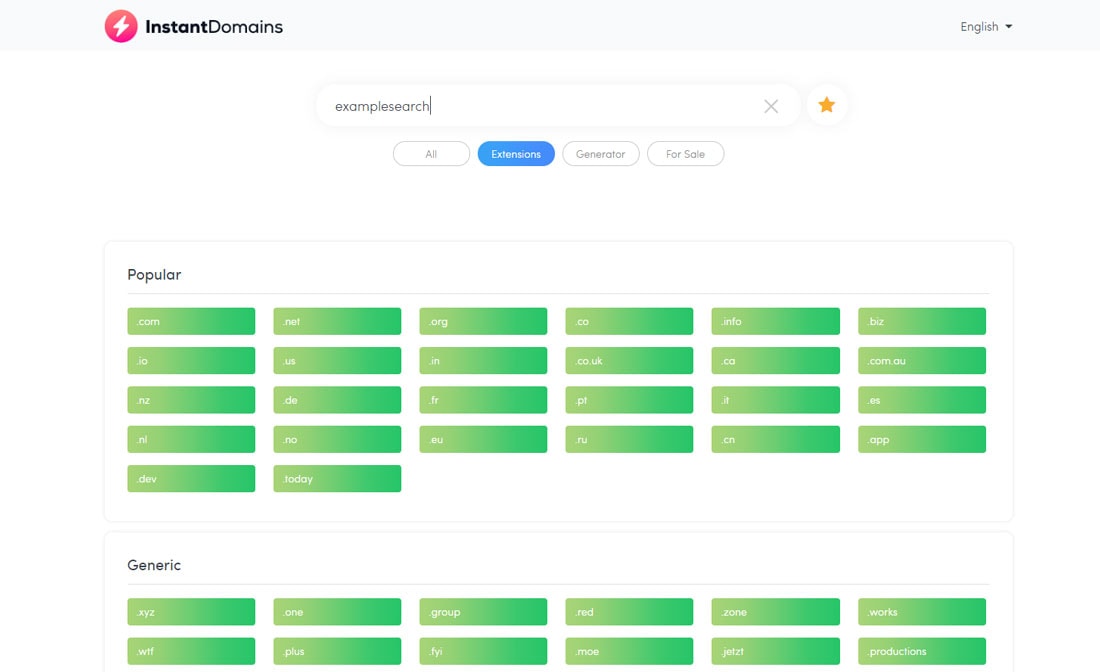The image size is (1100, 672).
Task: Click inside the examplesearch search field
Action: tap(558, 106)
